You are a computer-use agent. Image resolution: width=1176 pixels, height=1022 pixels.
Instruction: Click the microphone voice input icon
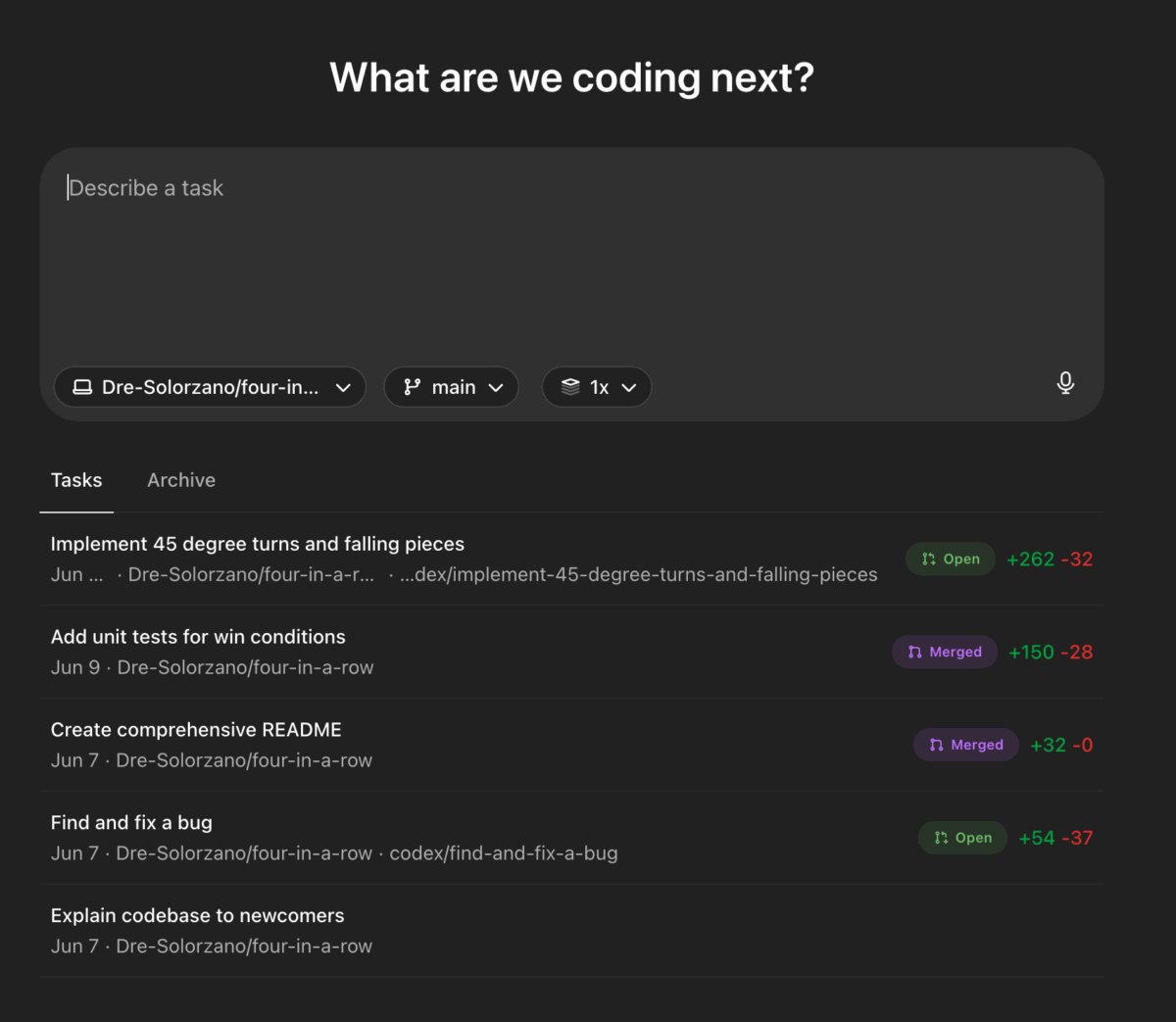[1065, 383]
